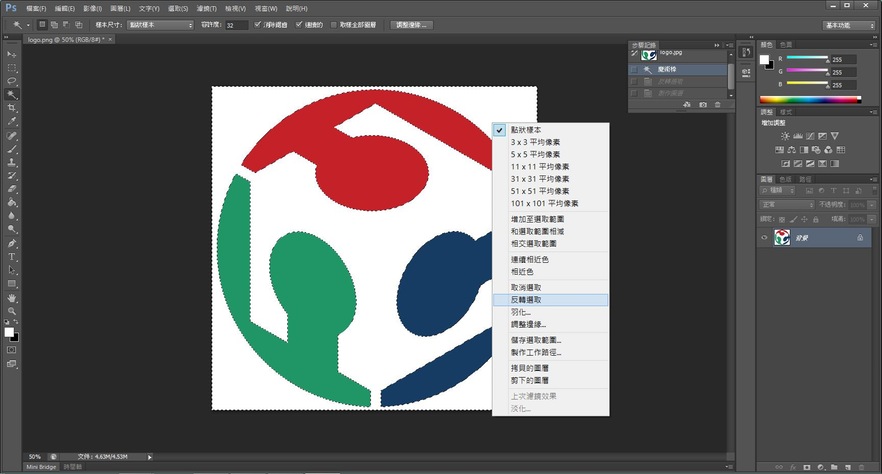The image size is (882, 474).
Task: Open the sample size (樣本尺寸) dropdown
Action: (x=160, y=25)
